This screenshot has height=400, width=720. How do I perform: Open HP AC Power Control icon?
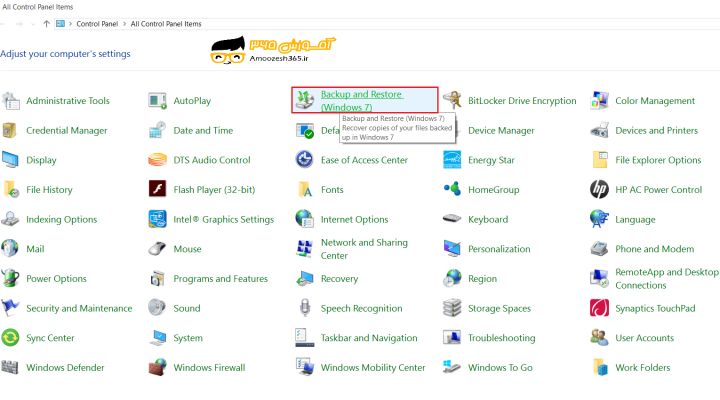[599, 189]
